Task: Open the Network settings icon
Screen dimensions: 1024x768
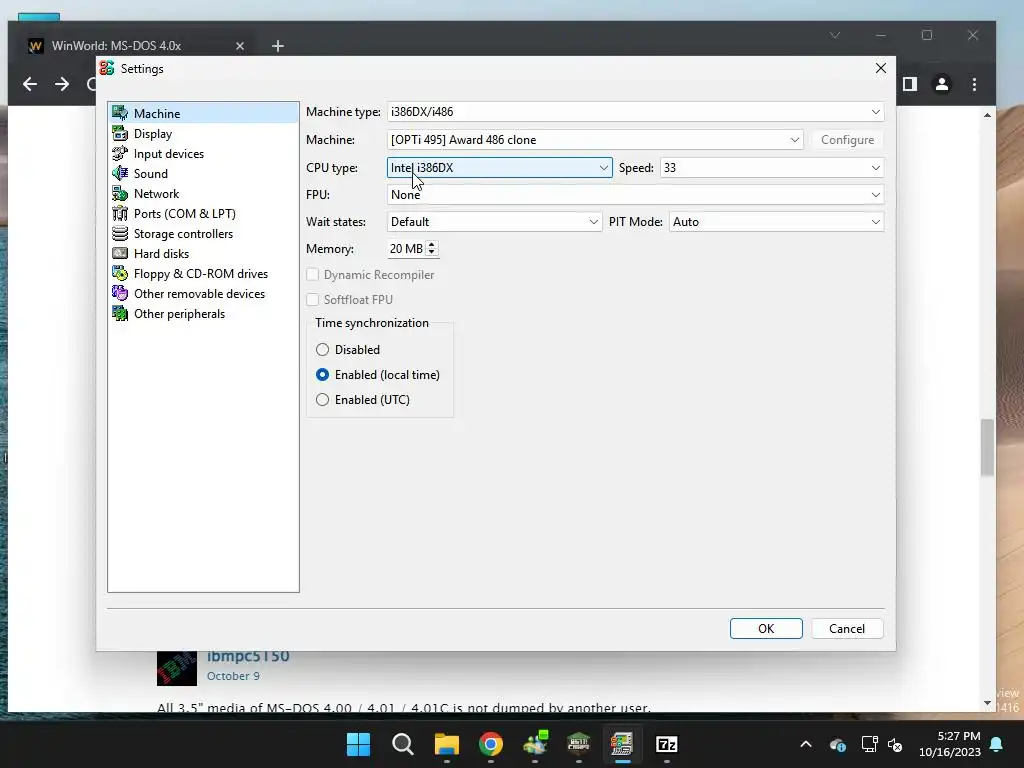Action: click(x=120, y=193)
